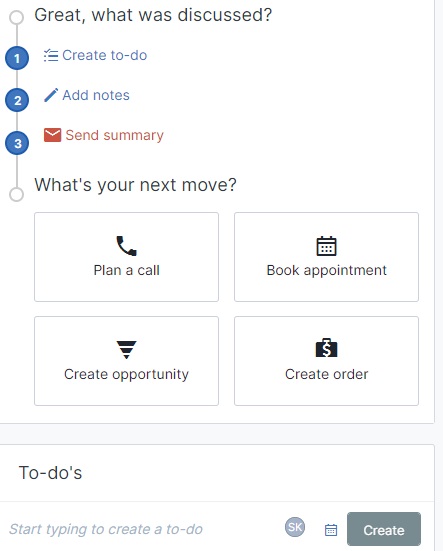
Task: Open the Add notes link
Action: pos(96,95)
